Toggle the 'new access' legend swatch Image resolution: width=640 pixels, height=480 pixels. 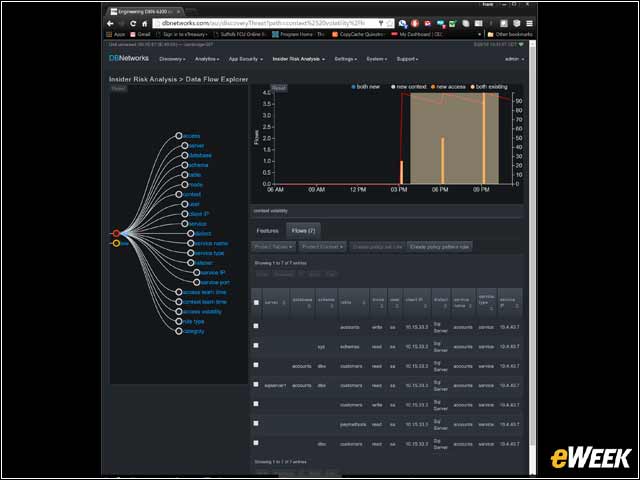point(433,87)
